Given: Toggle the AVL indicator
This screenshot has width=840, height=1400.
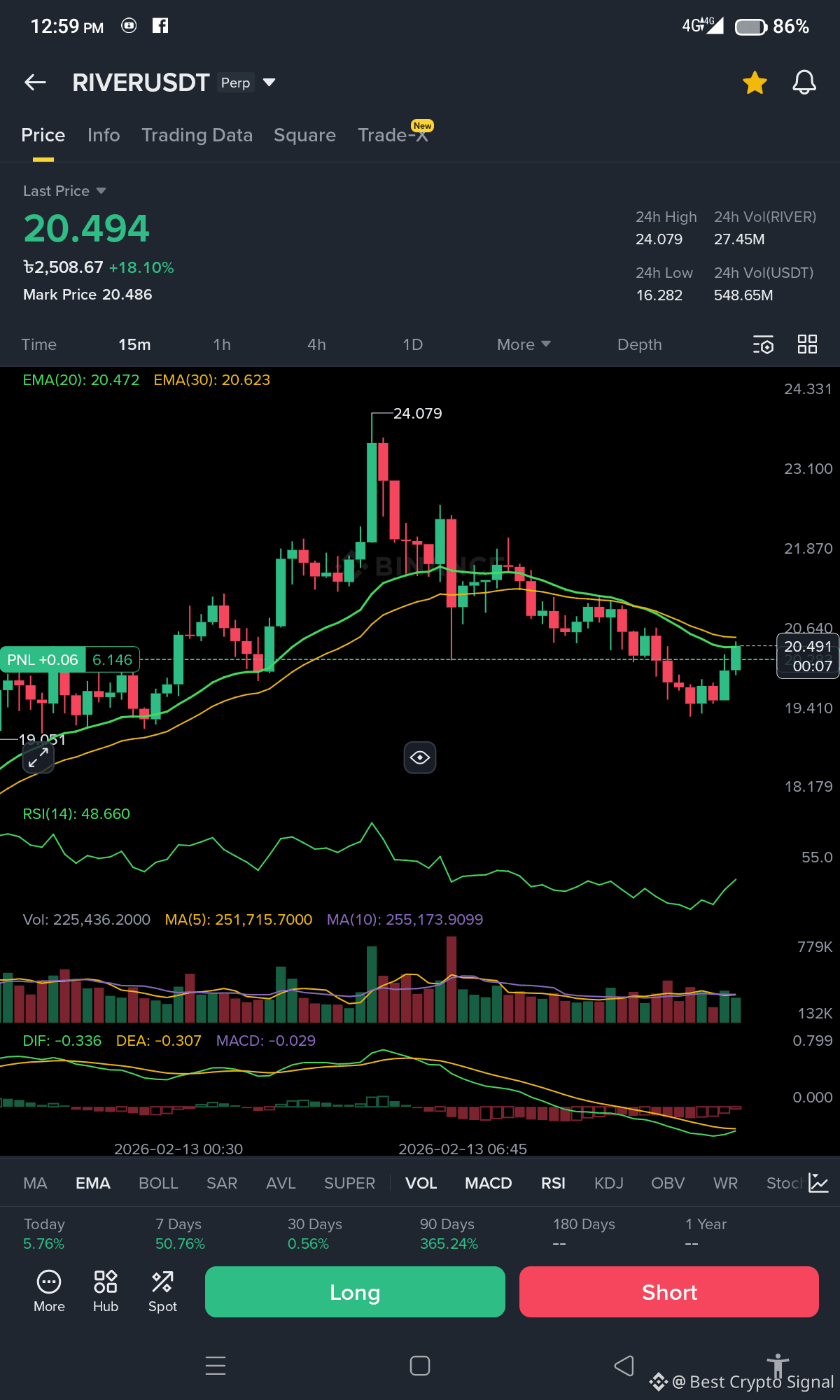Looking at the screenshot, I should (281, 1183).
